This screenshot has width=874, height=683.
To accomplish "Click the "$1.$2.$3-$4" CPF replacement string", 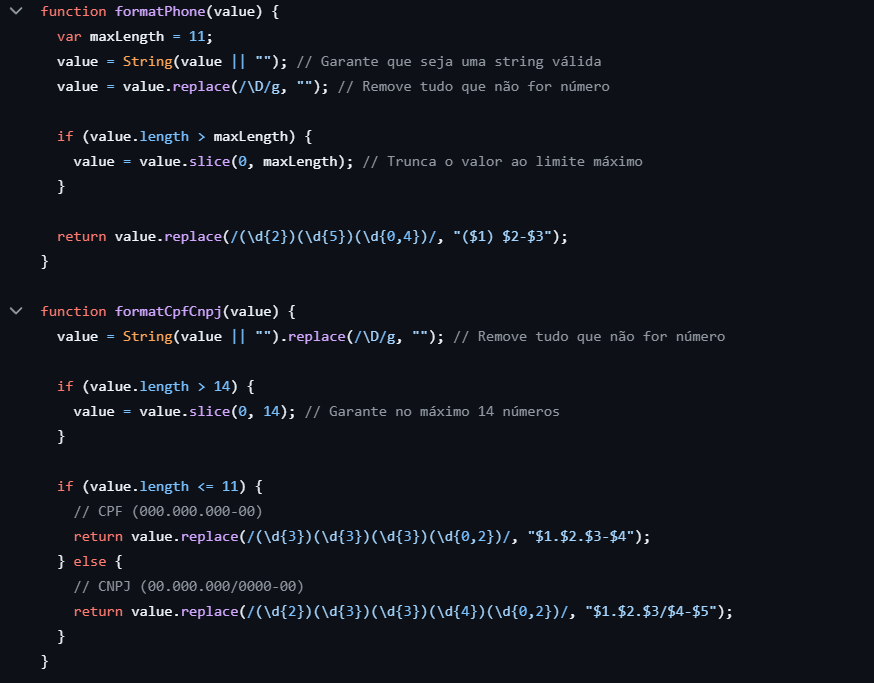I will click(x=592, y=536).
